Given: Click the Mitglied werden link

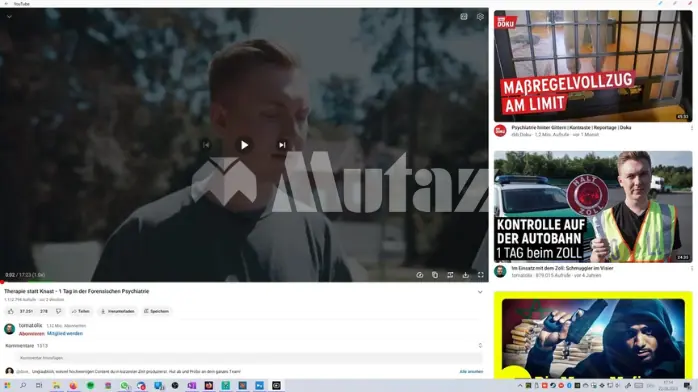Looking at the screenshot, I should [x=65, y=334].
